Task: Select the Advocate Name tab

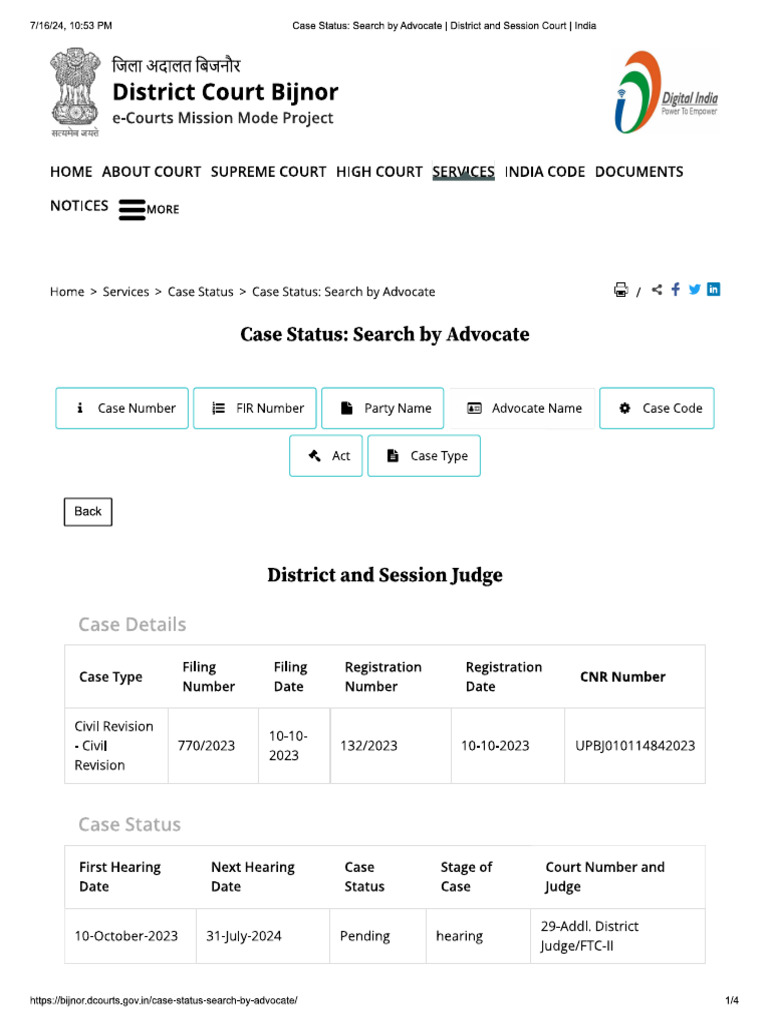Action: 522,408
